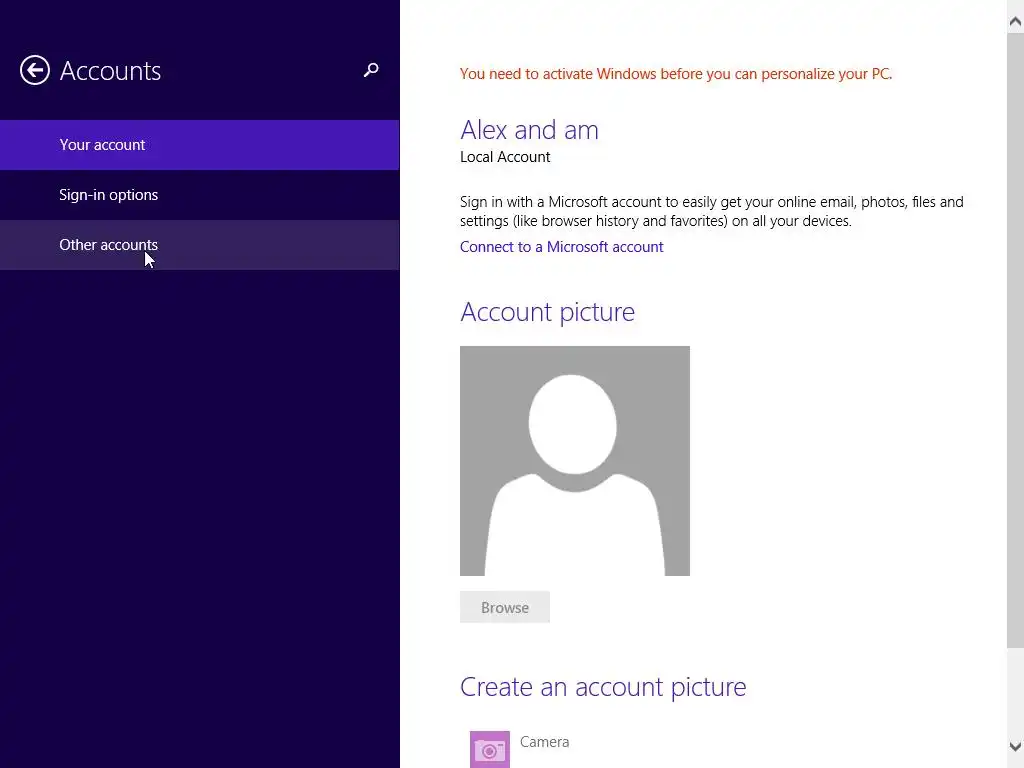Click the Accounts title text
This screenshot has width=1024, height=768.
(x=110, y=71)
